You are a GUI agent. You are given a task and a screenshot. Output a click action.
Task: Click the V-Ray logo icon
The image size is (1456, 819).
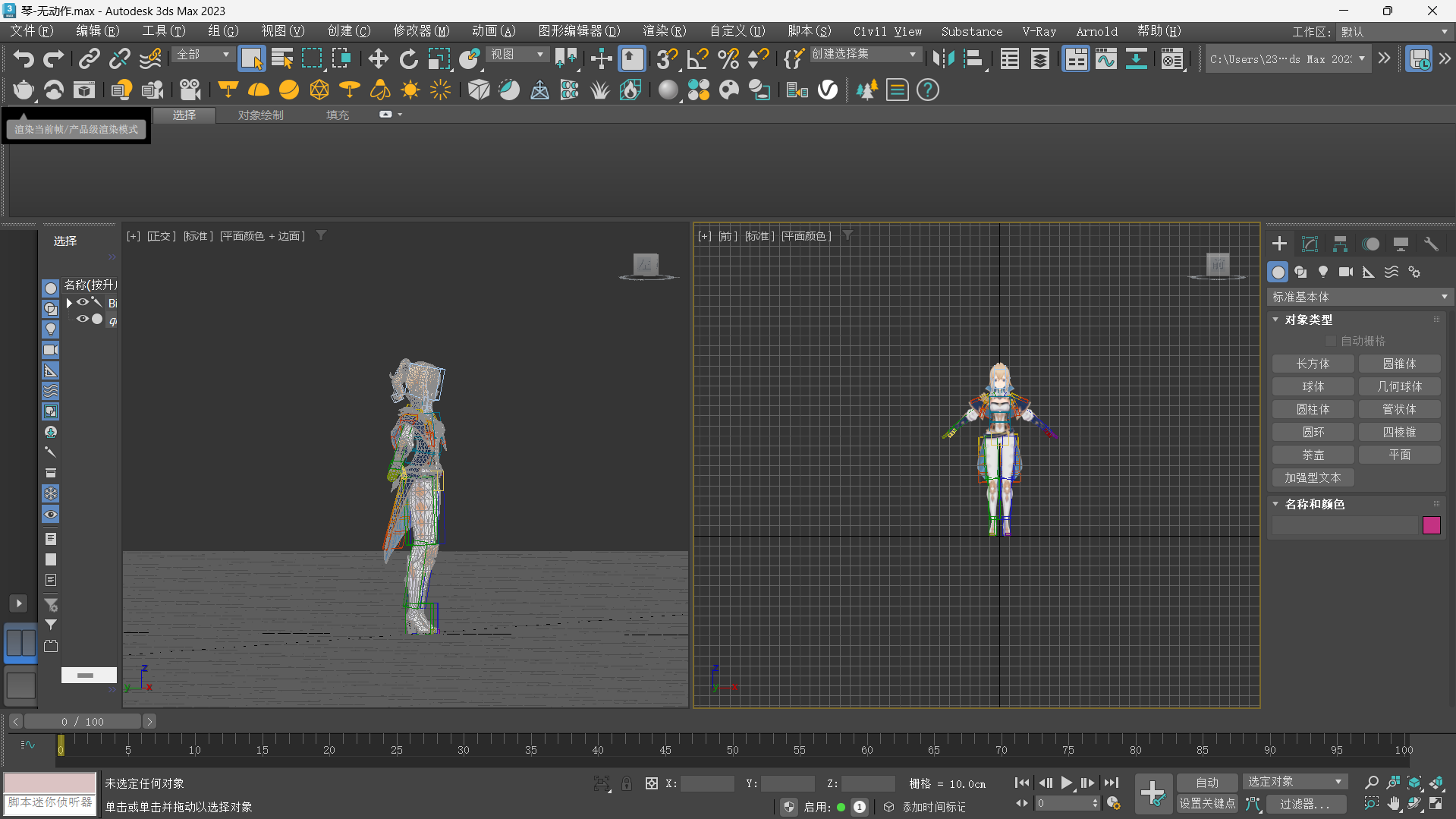828,90
